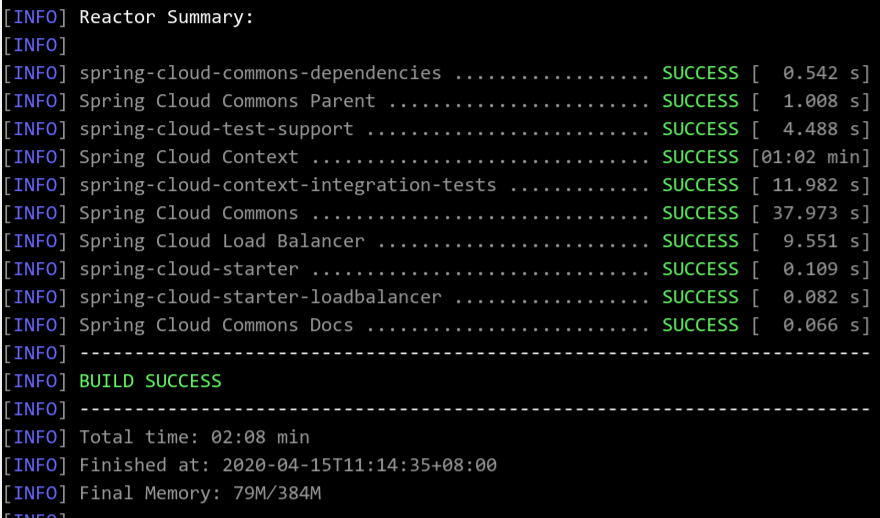Click the Spring Cloud Commons Docs entry
This screenshot has width=880, height=518.
tap(216, 326)
